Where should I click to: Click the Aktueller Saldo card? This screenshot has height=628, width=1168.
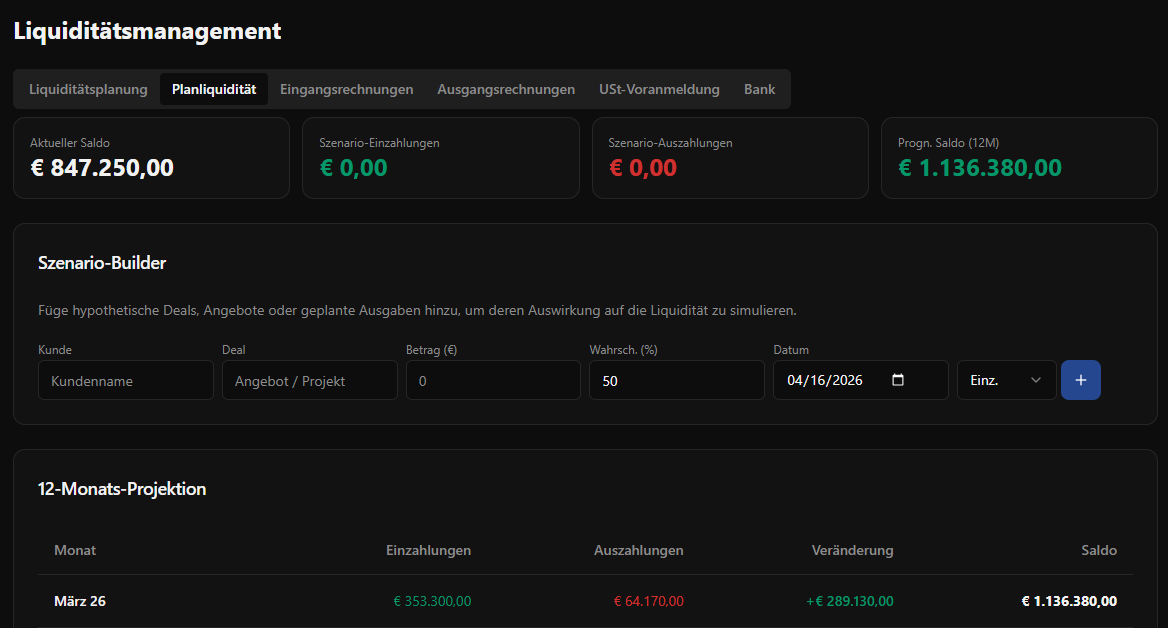151,158
